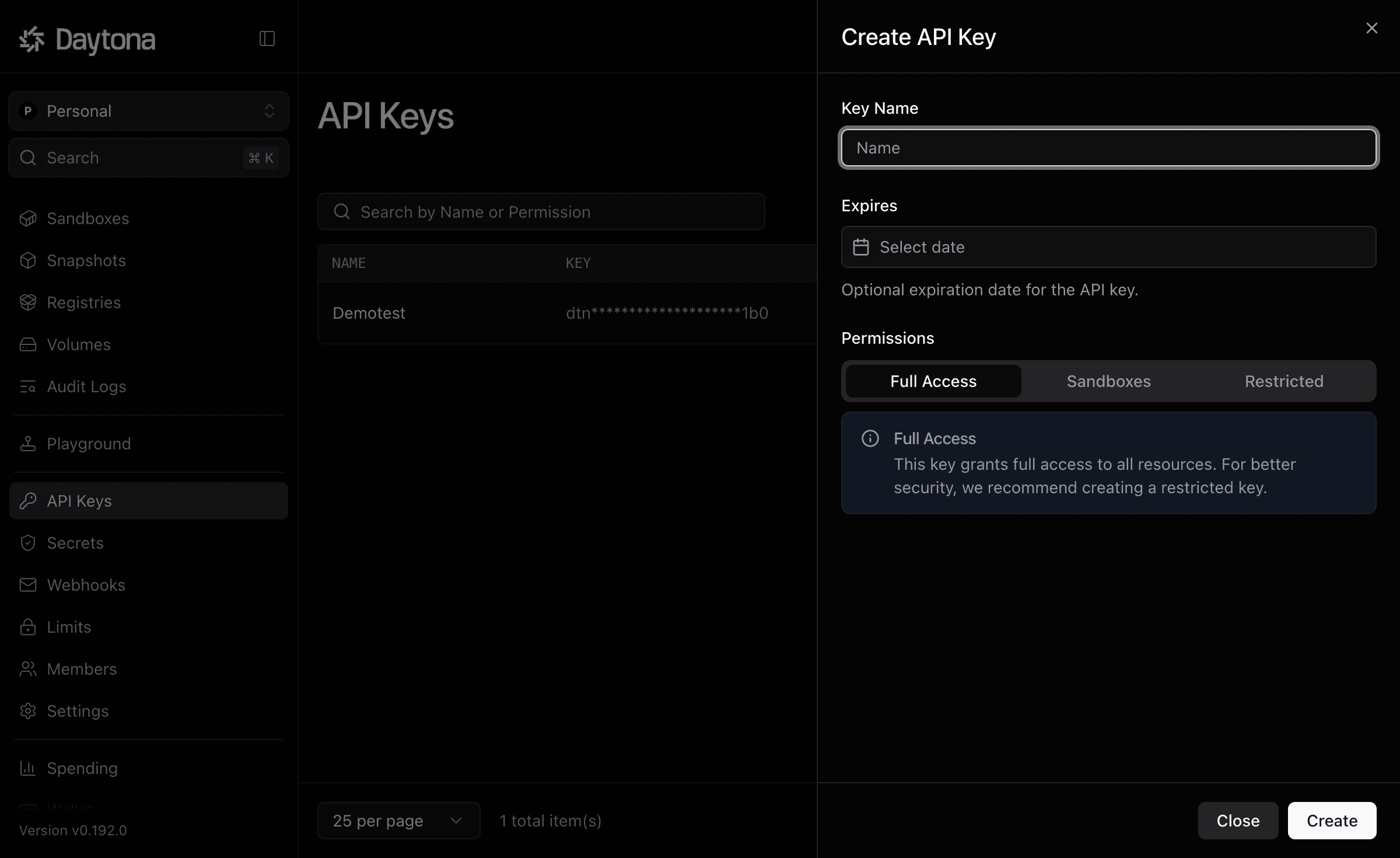Click the Daytona logo icon

pyautogui.click(x=32, y=39)
